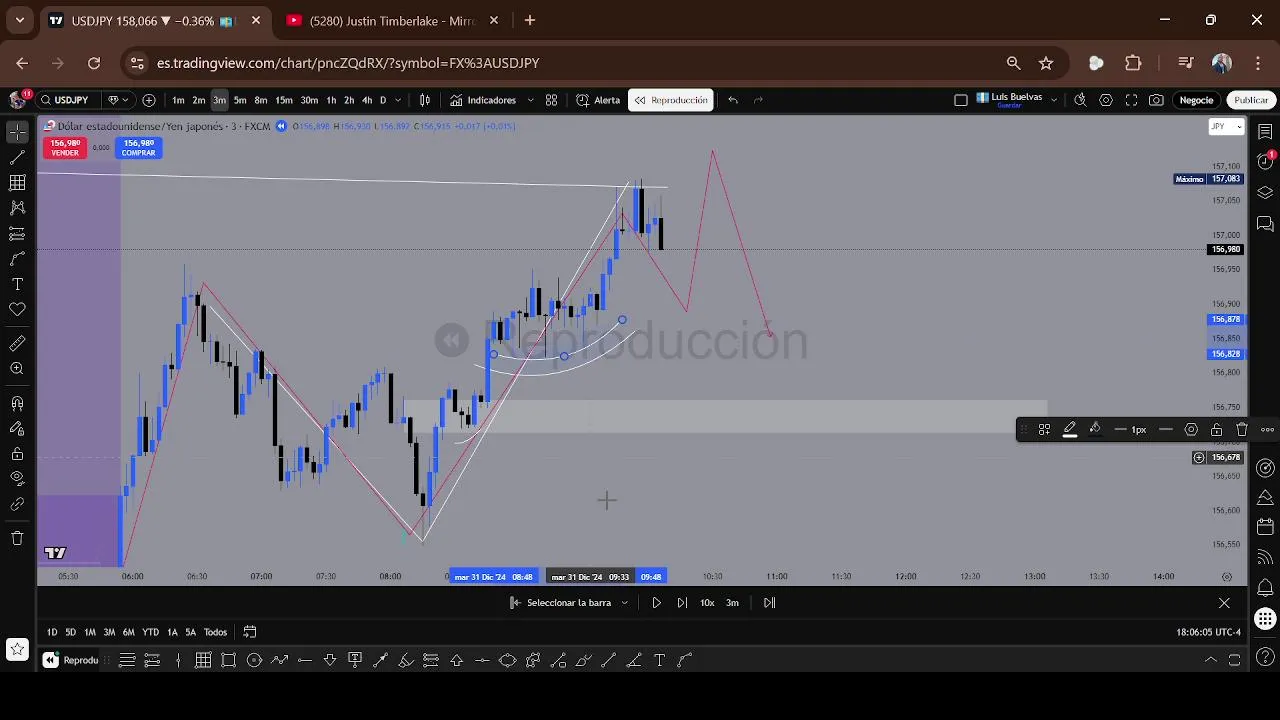Select the Todos date range
This screenshot has width=1280, height=720.
point(215,632)
